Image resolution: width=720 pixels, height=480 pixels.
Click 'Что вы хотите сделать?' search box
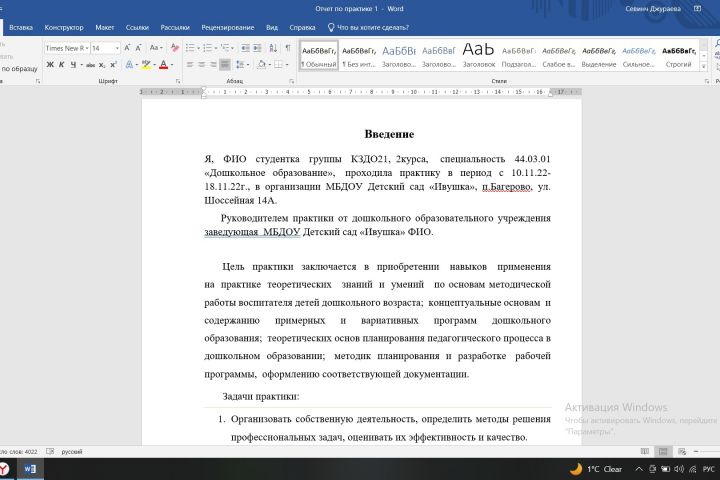[x=368, y=28]
